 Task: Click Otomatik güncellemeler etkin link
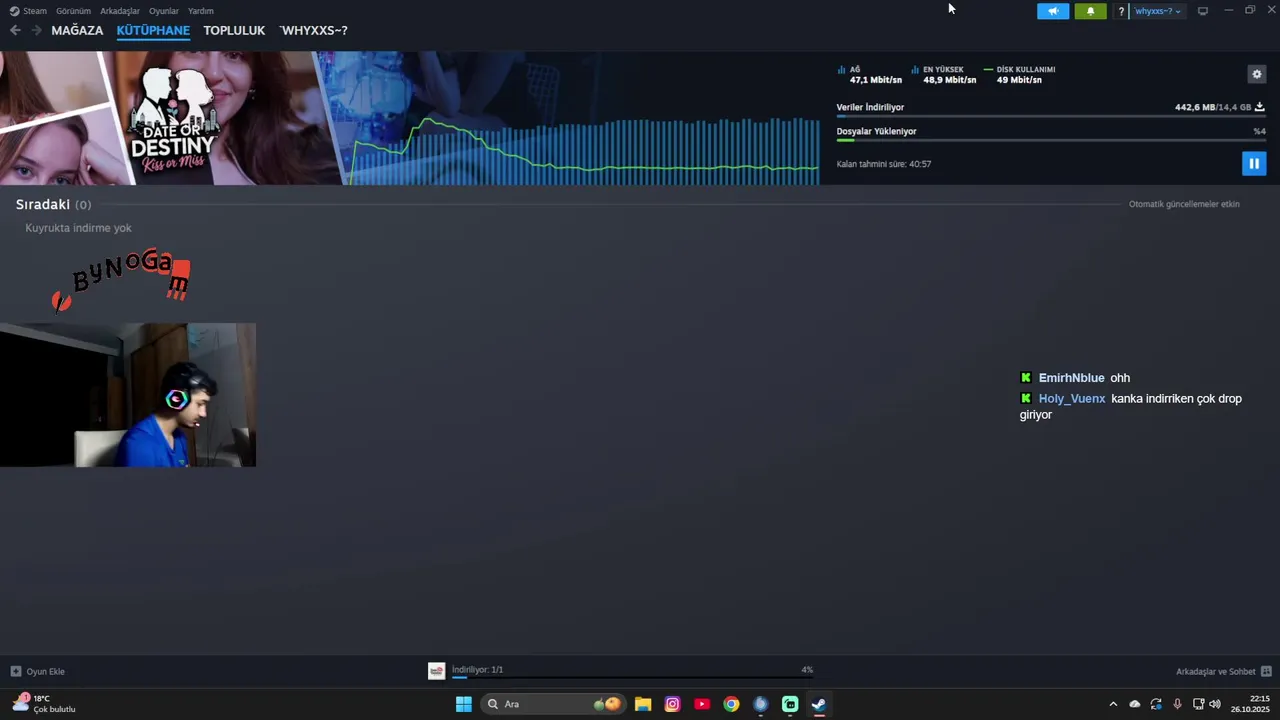[1184, 204]
